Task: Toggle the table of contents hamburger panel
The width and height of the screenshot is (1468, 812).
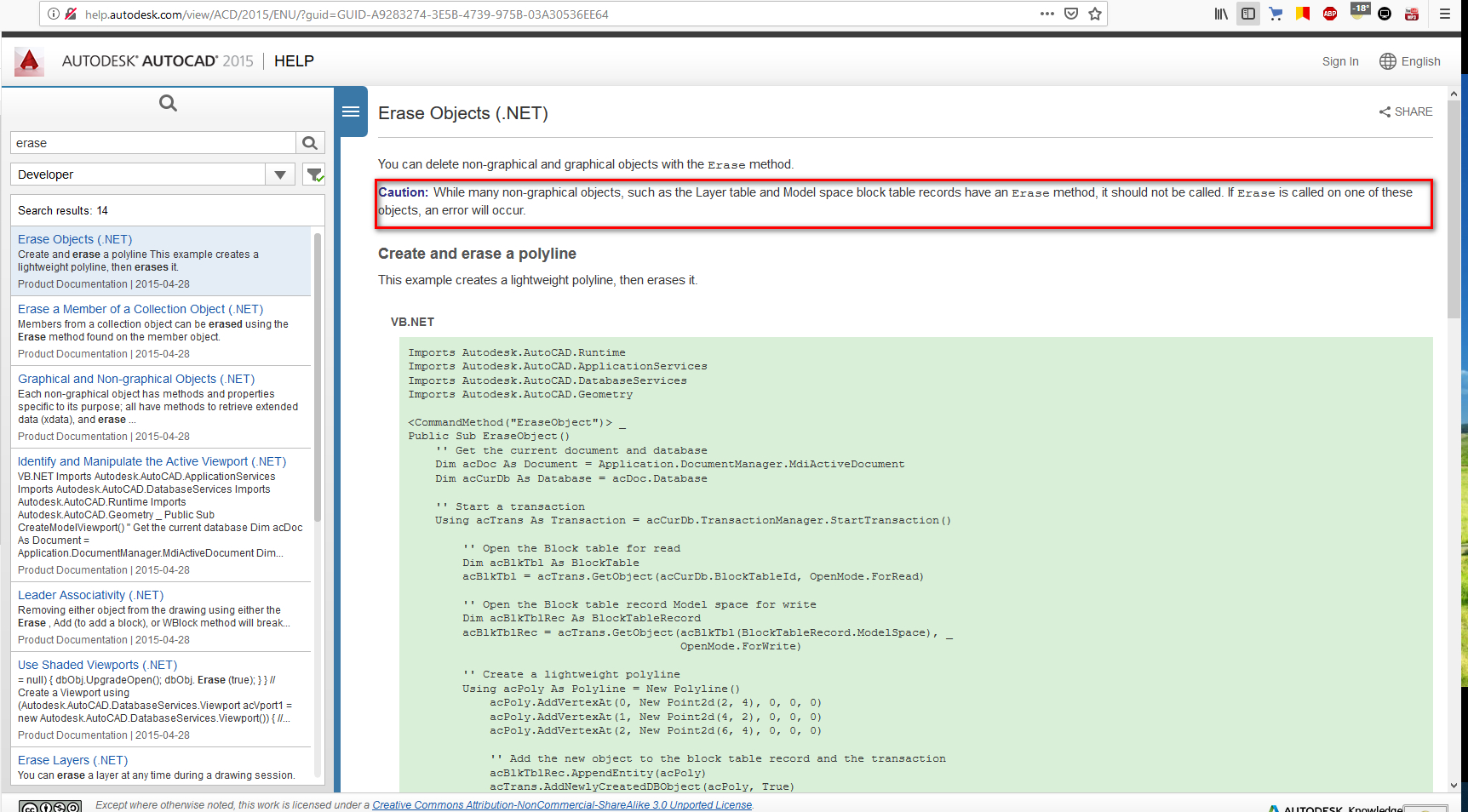Action: (x=351, y=112)
